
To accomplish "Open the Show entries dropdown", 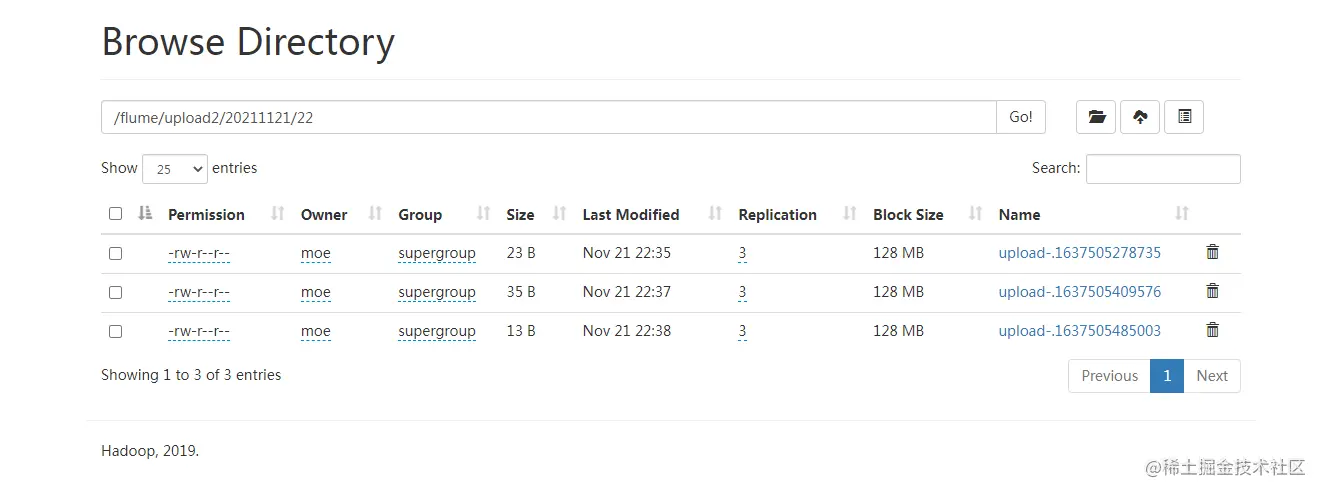I will click(x=175, y=169).
